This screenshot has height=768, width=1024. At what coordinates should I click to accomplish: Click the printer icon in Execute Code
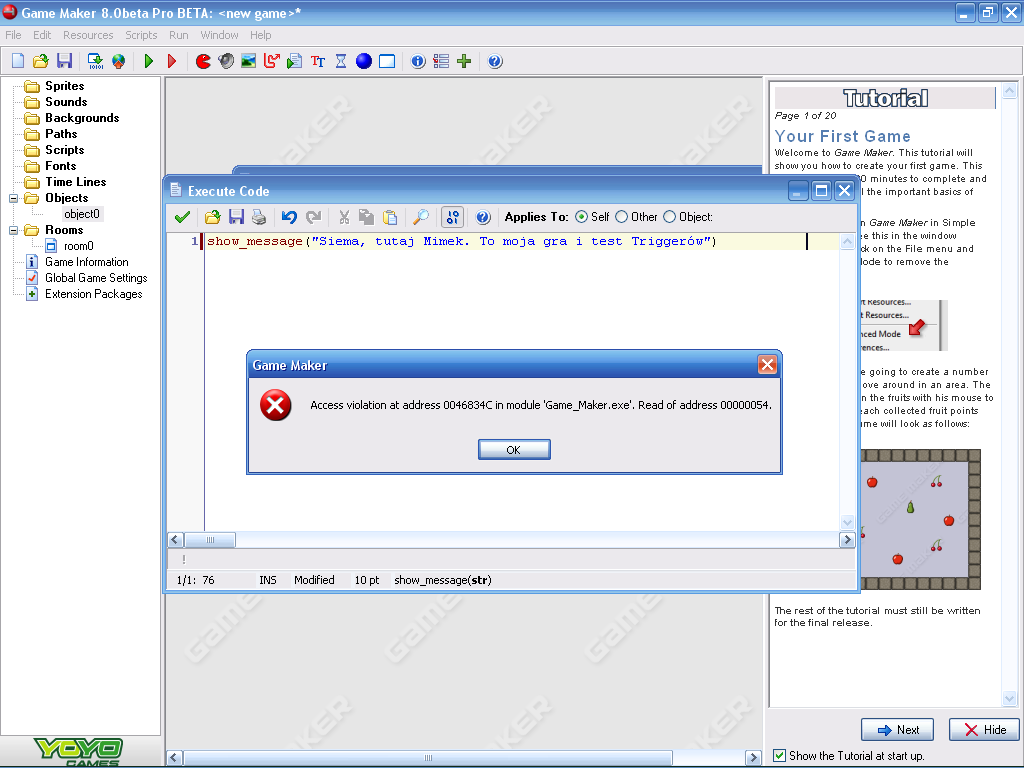pyautogui.click(x=259, y=217)
